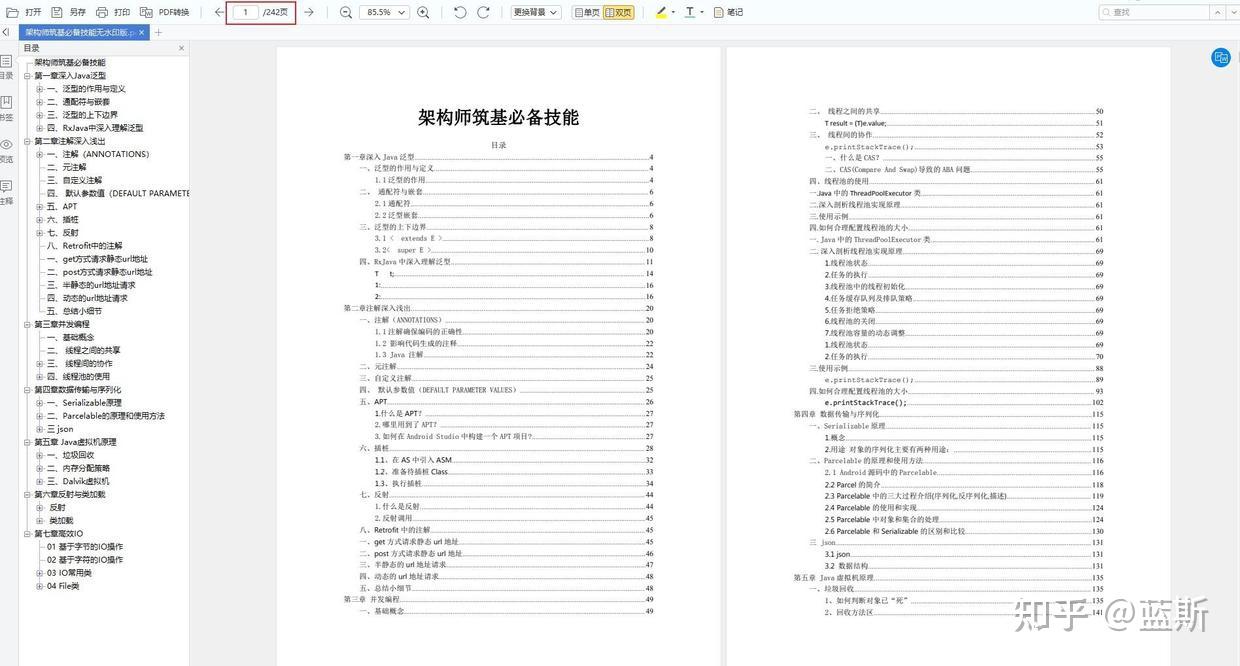This screenshot has width=1240, height=666.
Task: Expand 一、垃圾回收 outline node
Action: point(40,455)
